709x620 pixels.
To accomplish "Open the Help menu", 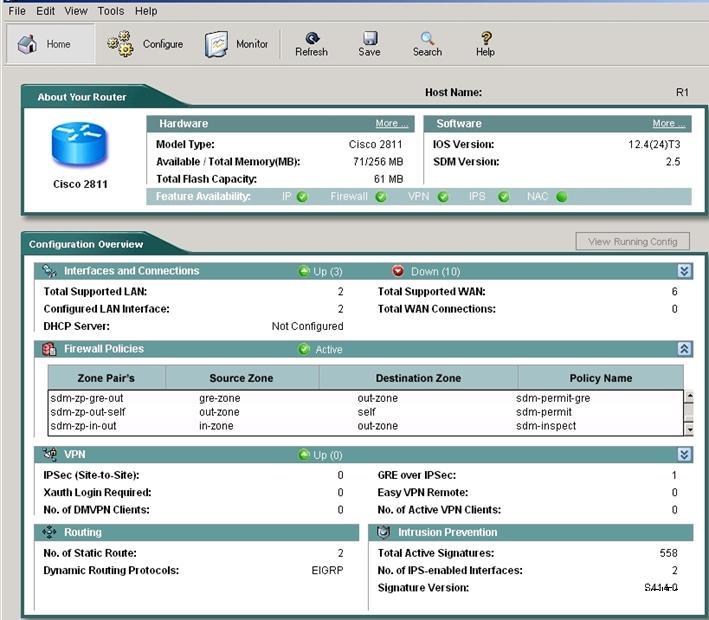I will pos(146,11).
